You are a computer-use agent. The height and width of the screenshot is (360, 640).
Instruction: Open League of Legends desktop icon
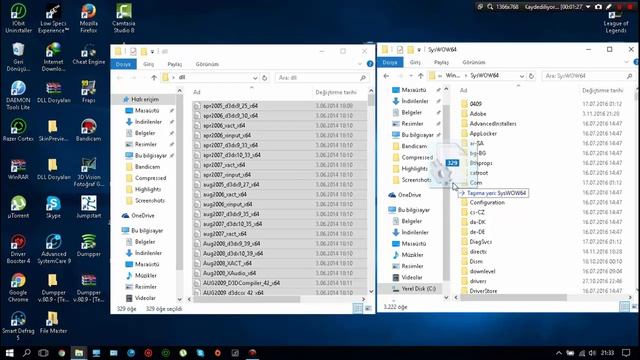tap(616, 21)
